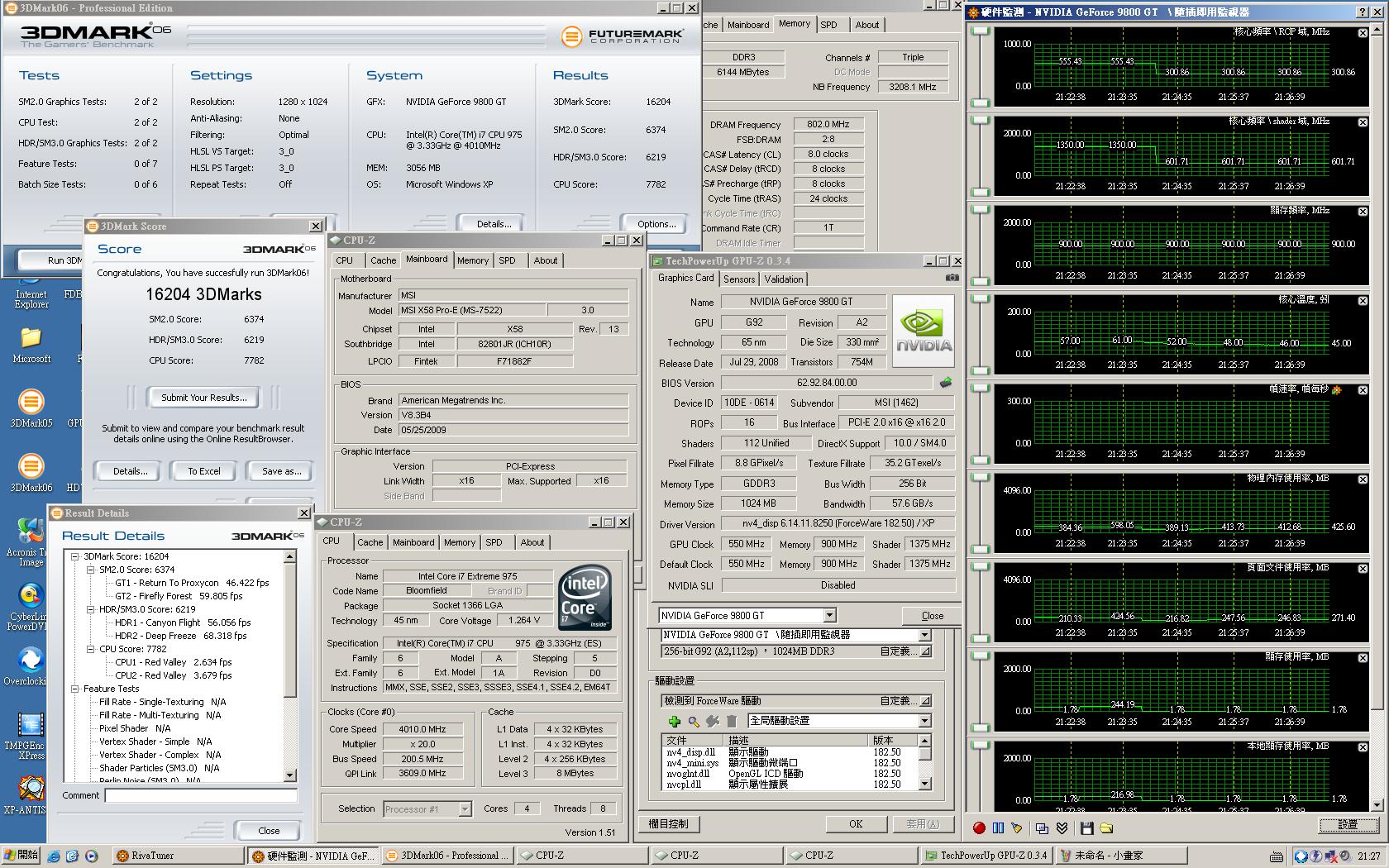Open GPU-Z graphics card selection dropdown
The width and height of the screenshot is (1389, 868).
[829, 615]
